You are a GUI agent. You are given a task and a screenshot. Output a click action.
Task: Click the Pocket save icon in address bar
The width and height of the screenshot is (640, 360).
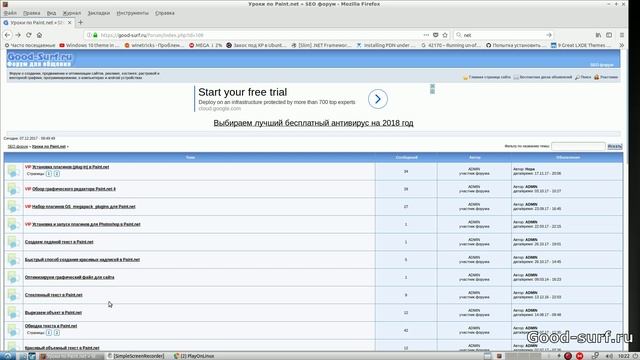point(436,35)
